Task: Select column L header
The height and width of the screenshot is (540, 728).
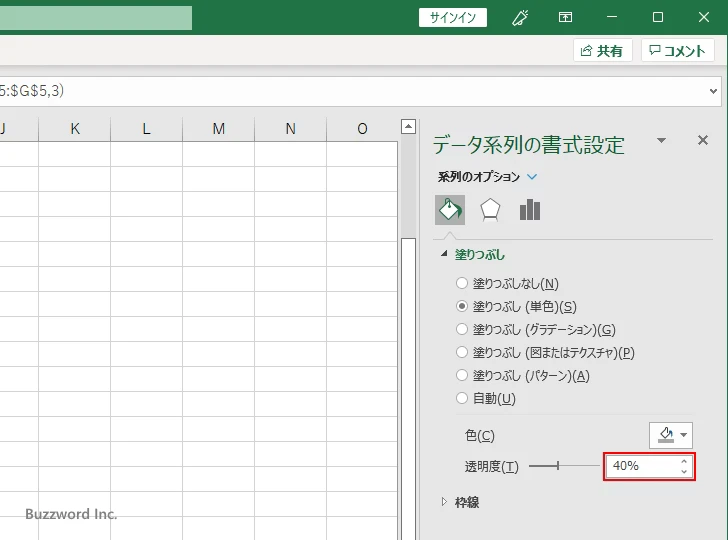Action: [x=146, y=129]
